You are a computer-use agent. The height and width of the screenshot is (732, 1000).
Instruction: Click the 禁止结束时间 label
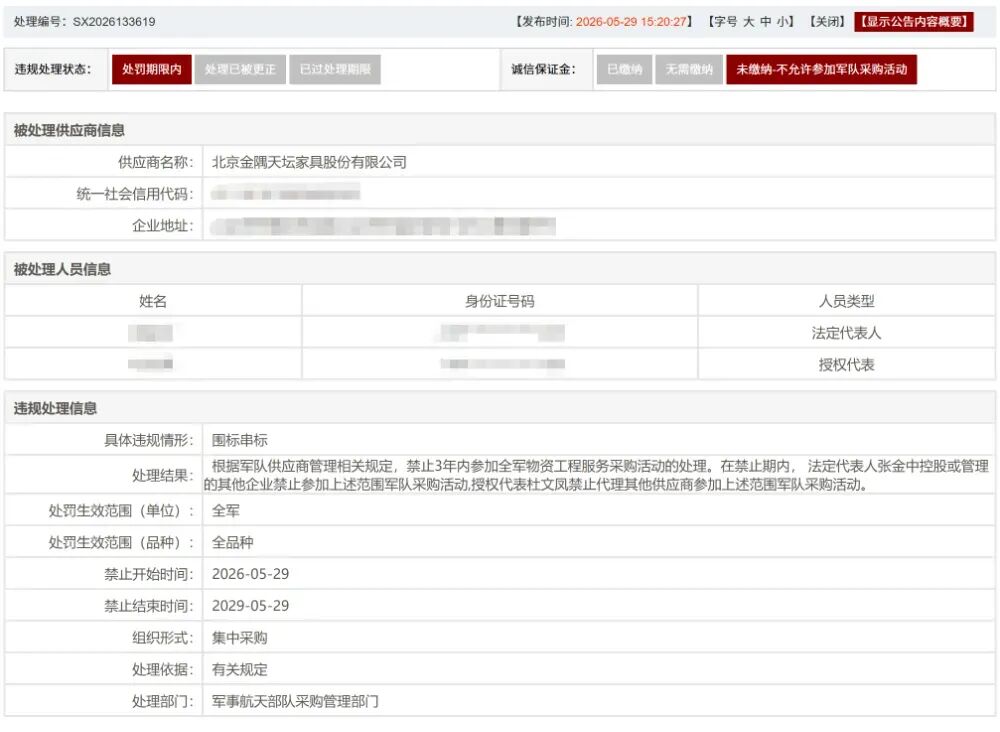coord(149,606)
